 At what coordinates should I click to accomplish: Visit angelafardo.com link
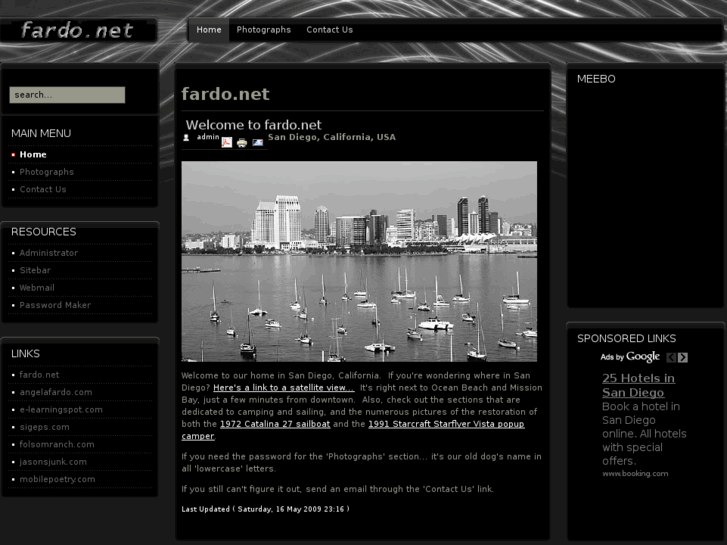pyautogui.click(x=56, y=392)
